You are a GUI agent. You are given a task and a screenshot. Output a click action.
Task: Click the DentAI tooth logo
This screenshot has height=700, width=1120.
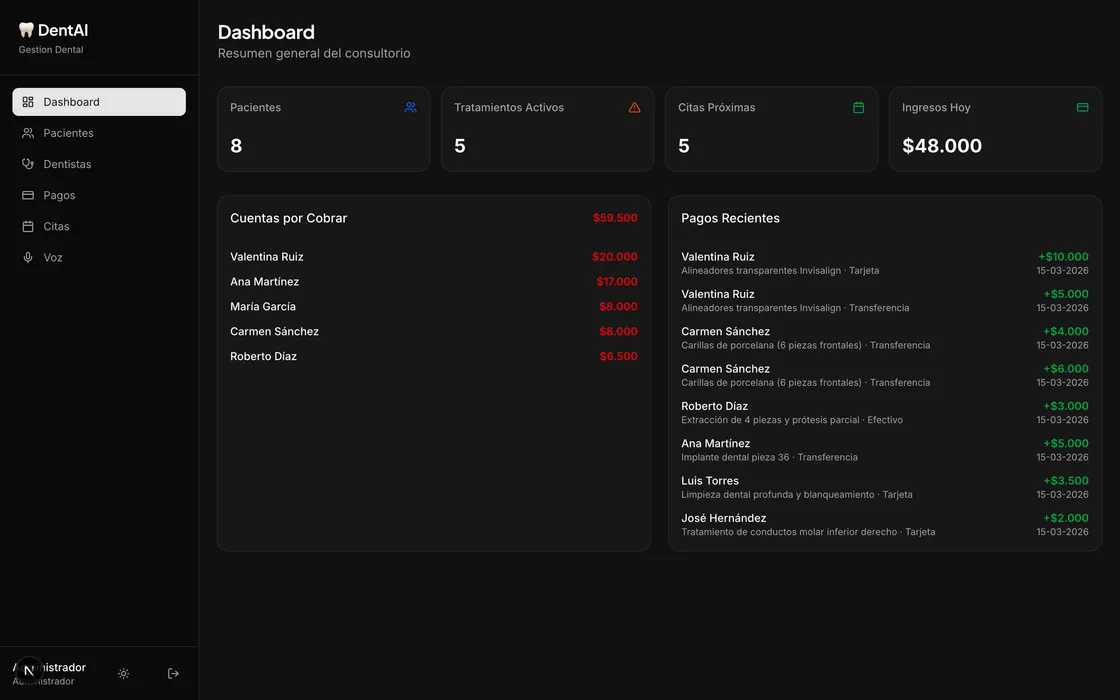pos(27,30)
